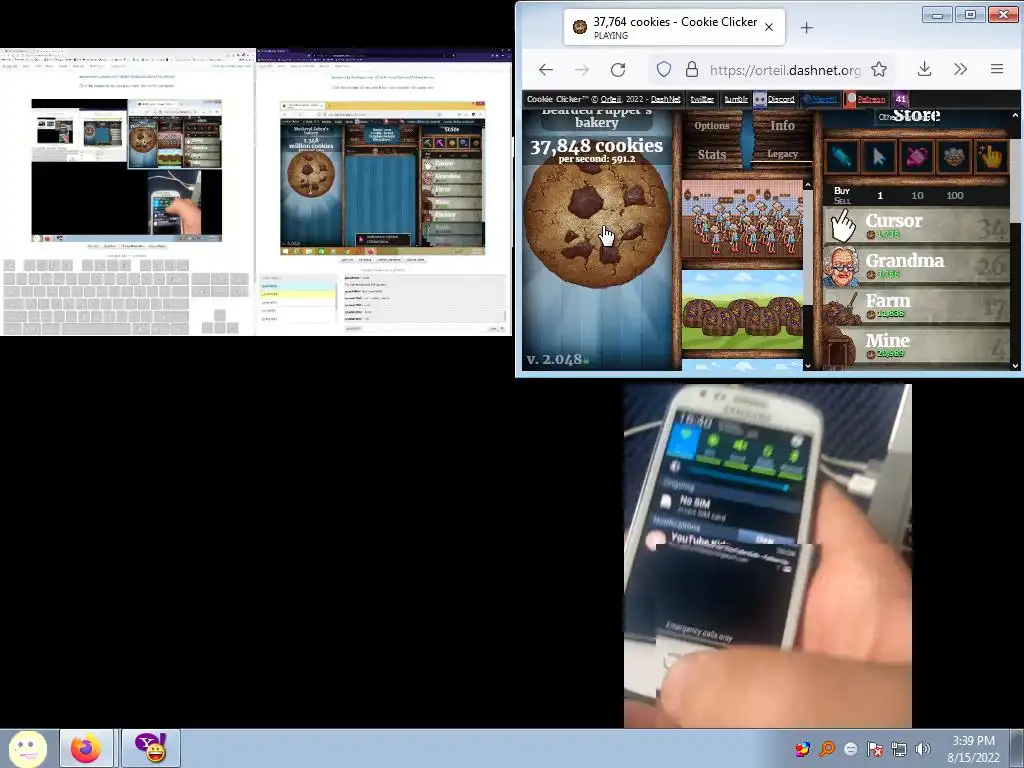Screen dimensions: 1024x768
Task: Click the purple 41 badge
Action: click(901, 99)
